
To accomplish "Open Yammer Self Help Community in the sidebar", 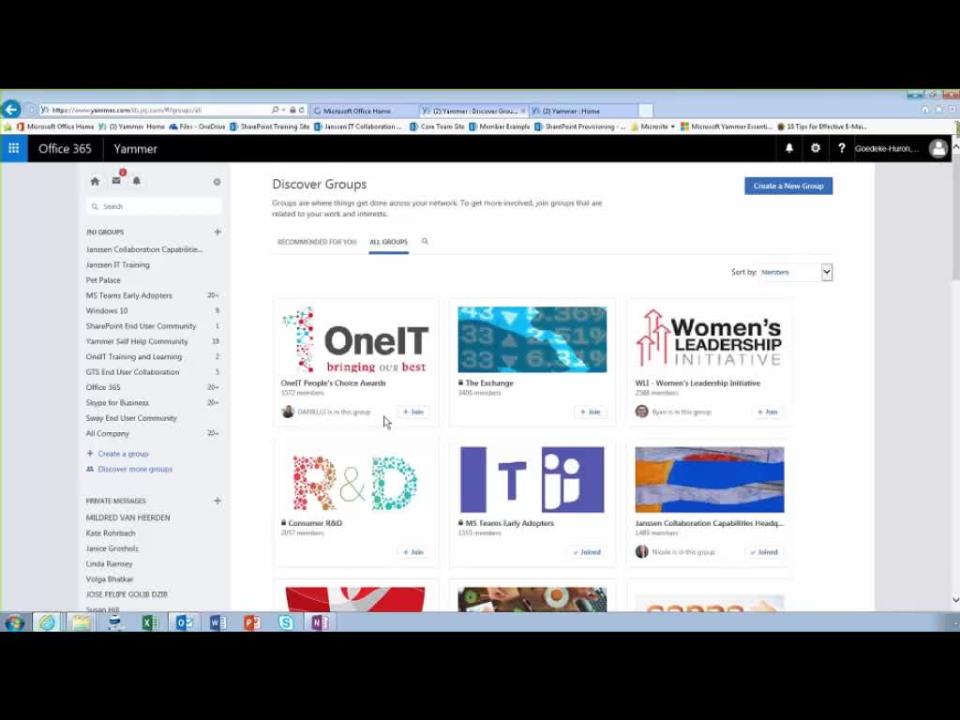I will tap(137, 341).
